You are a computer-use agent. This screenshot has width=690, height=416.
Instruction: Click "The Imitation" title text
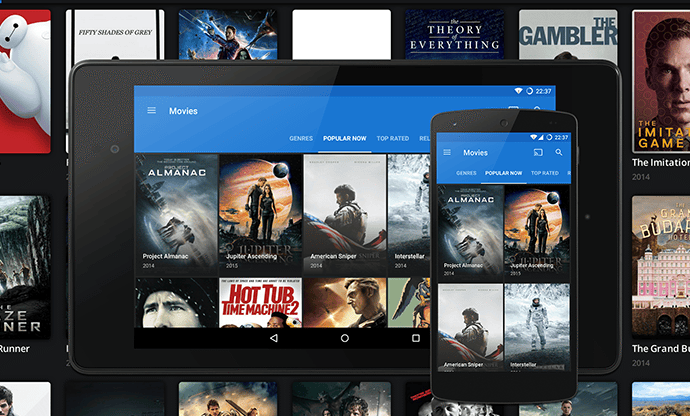661,162
